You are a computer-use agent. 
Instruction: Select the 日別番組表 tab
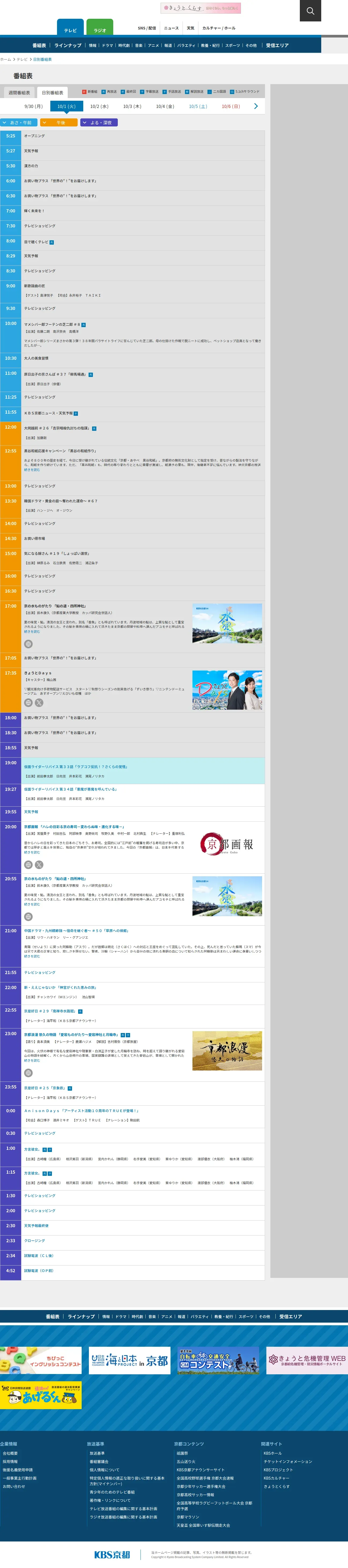pos(52,92)
